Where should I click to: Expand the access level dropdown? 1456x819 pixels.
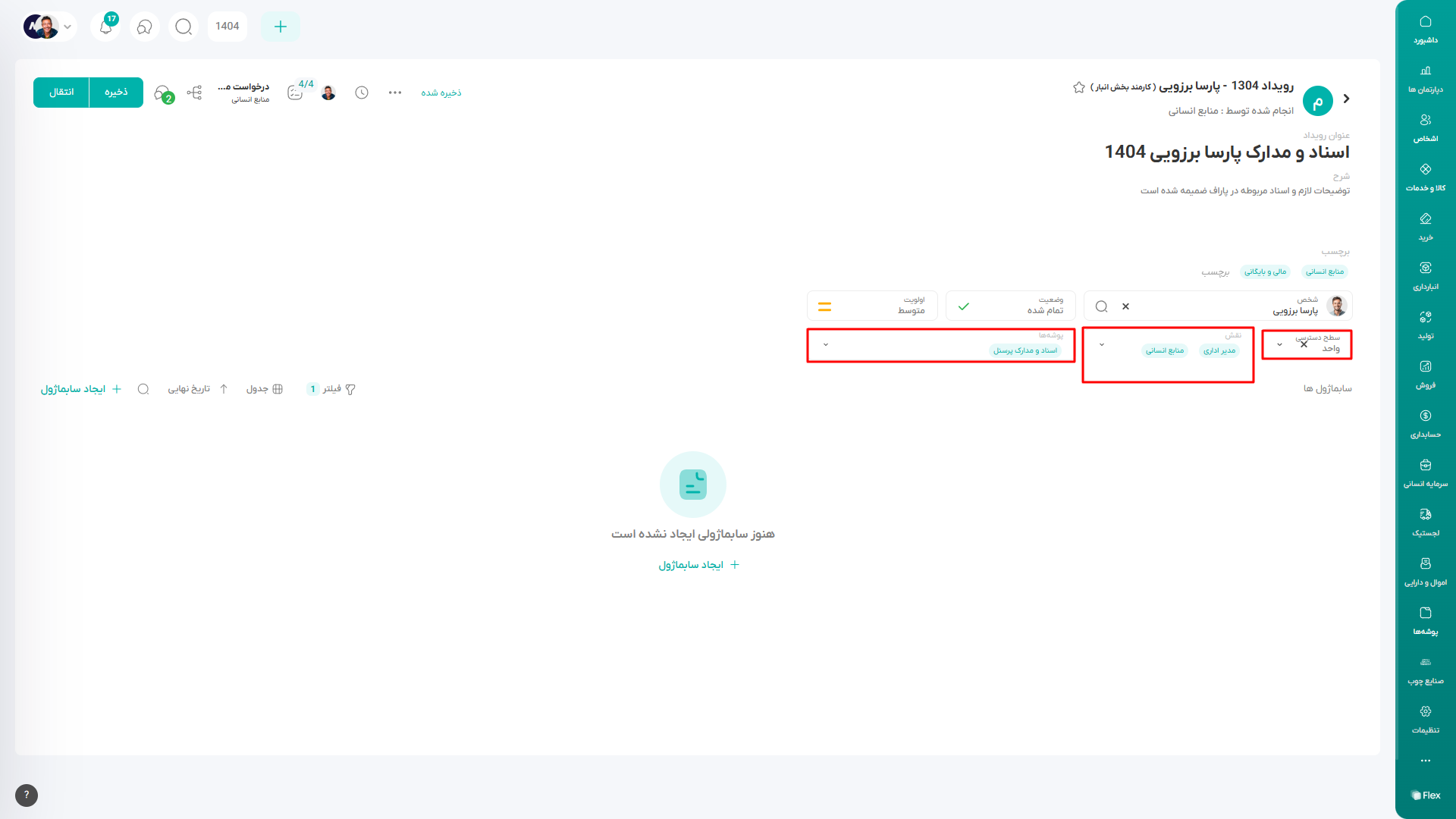[x=1279, y=345]
